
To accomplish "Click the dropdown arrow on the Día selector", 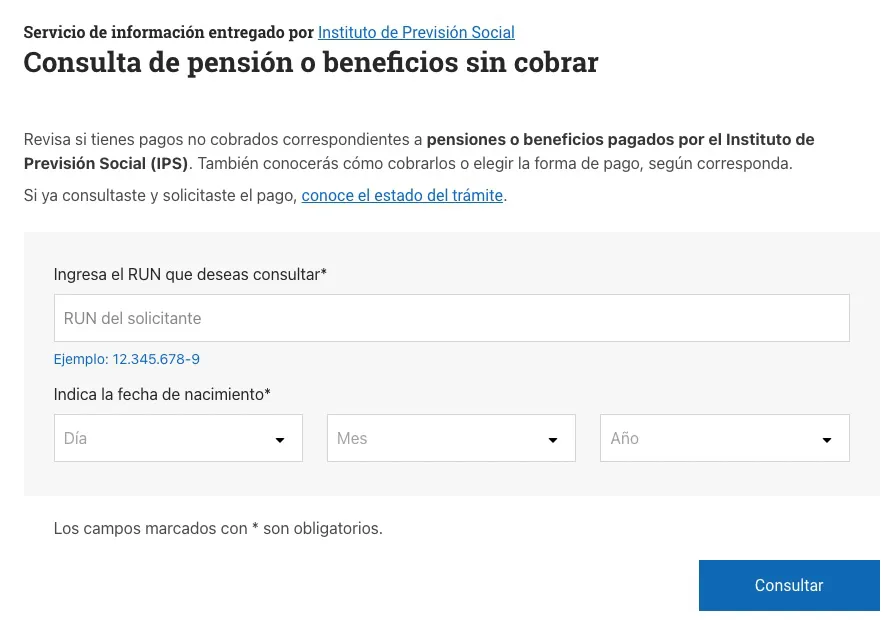I will pos(280,438).
